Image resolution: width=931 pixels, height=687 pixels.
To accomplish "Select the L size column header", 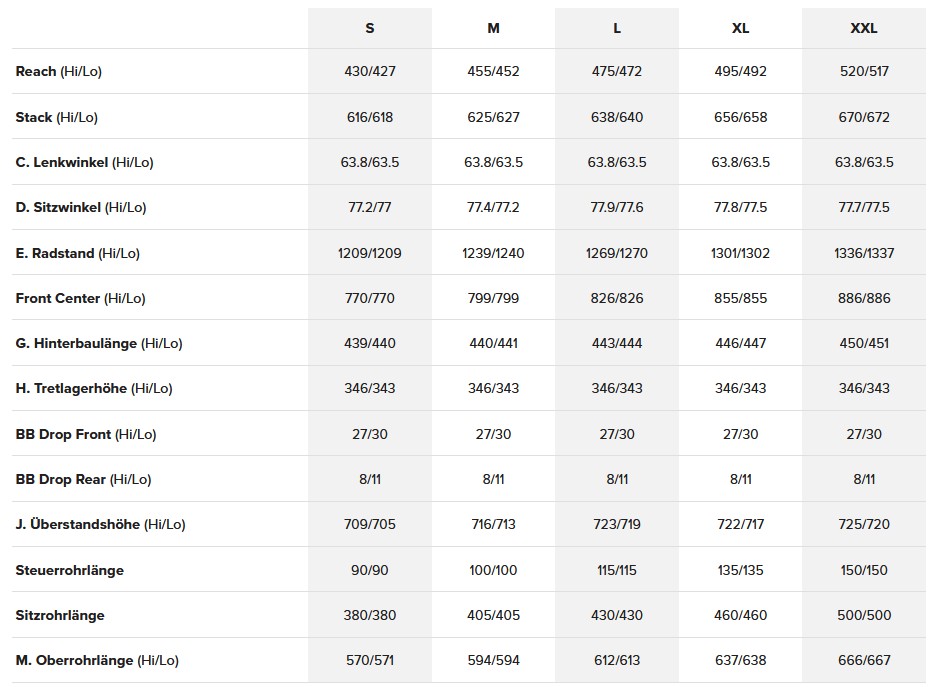I will tap(617, 28).
